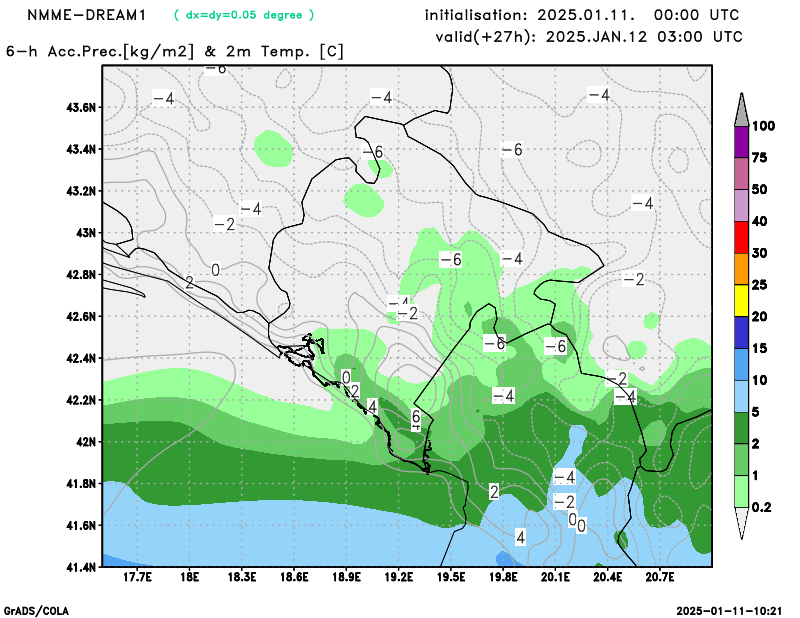Click the 15 value on the color scale
Viewport: 800px width, 618px height.
click(x=760, y=349)
